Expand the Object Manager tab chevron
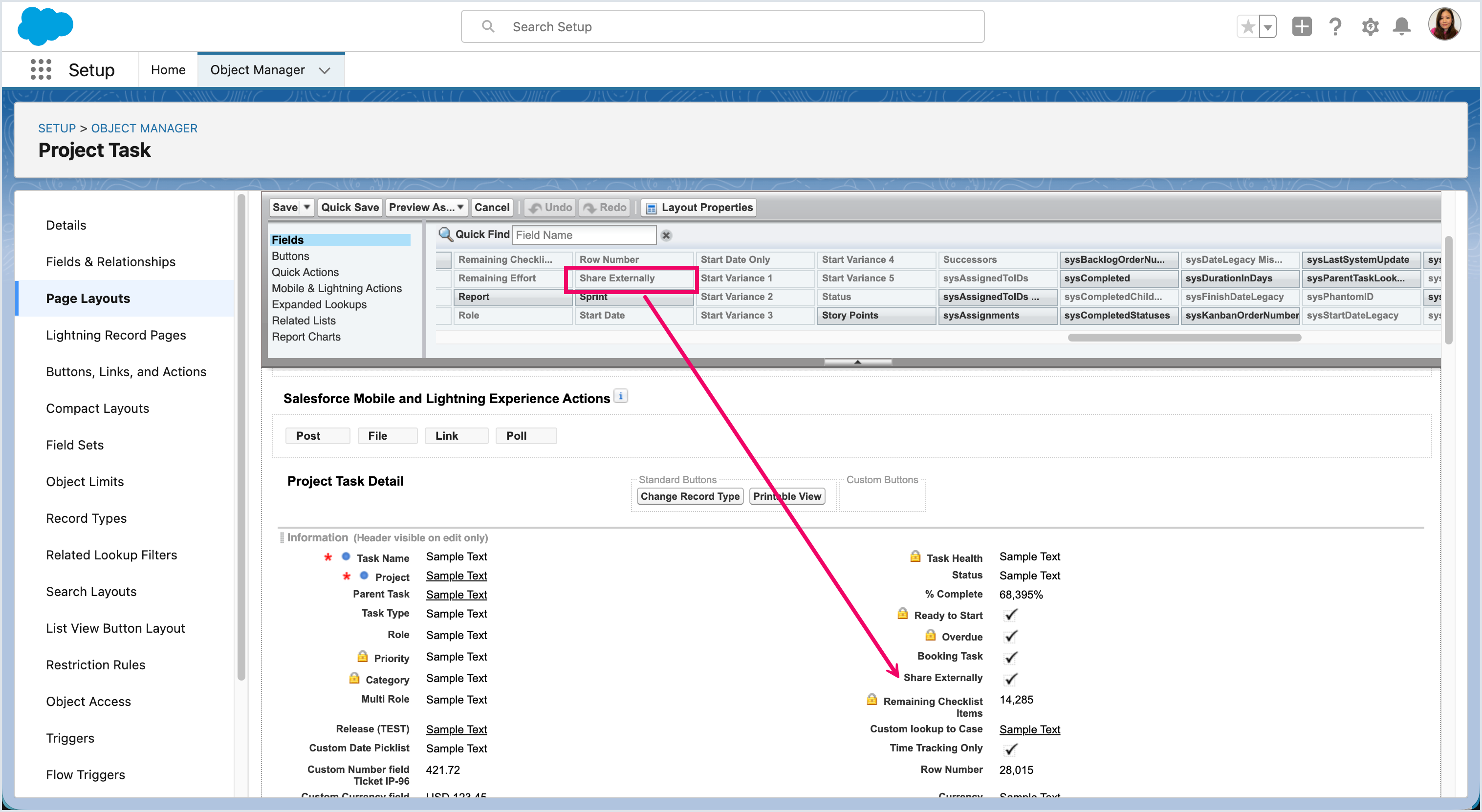The image size is (1482, 812). (x=325, y=70)
